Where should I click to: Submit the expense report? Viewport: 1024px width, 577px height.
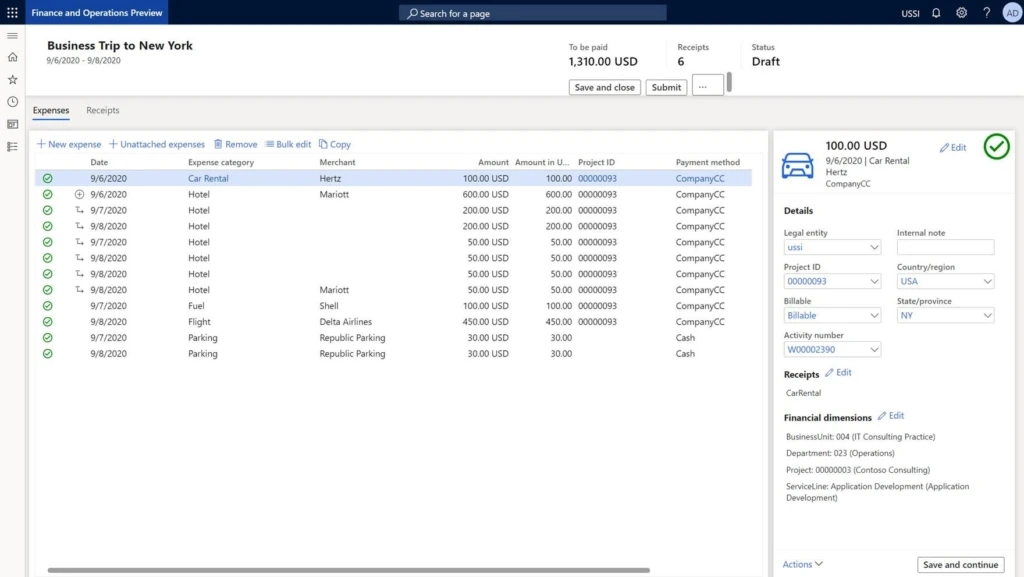coord(666,87)
